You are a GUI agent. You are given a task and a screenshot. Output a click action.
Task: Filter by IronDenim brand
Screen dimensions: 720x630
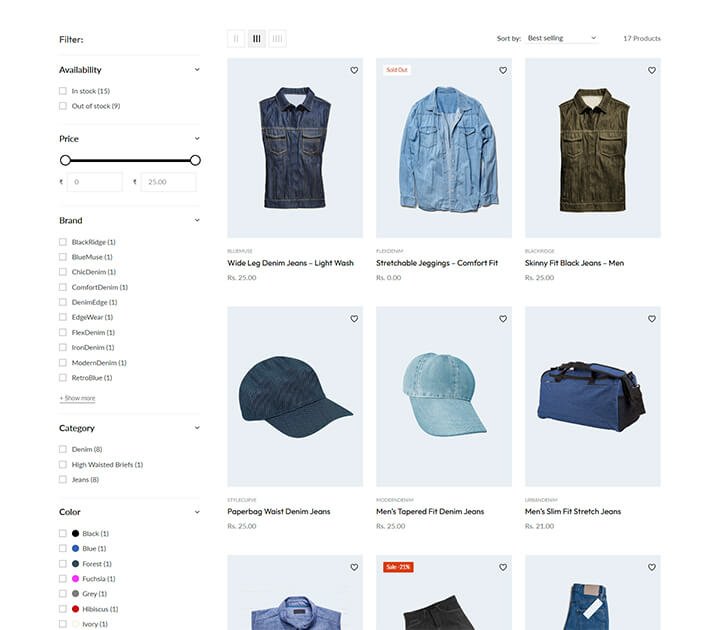pyautogui.click(x=63, y=348)
